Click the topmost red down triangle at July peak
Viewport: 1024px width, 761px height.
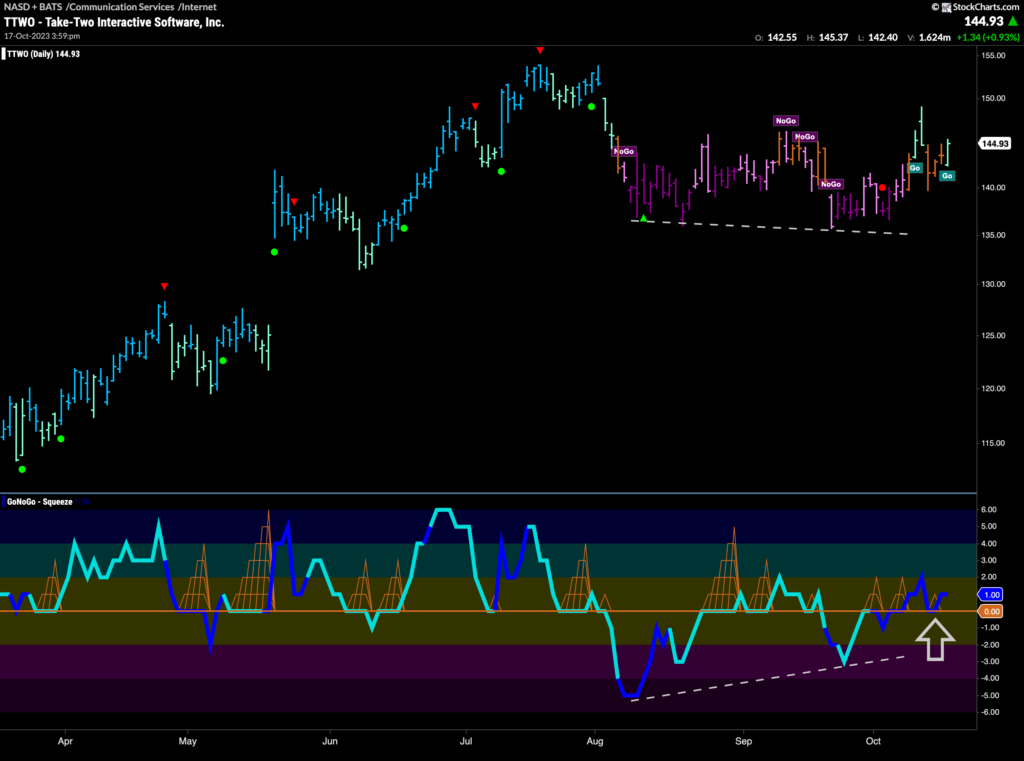pyautogui.click(x=540, y=50)
